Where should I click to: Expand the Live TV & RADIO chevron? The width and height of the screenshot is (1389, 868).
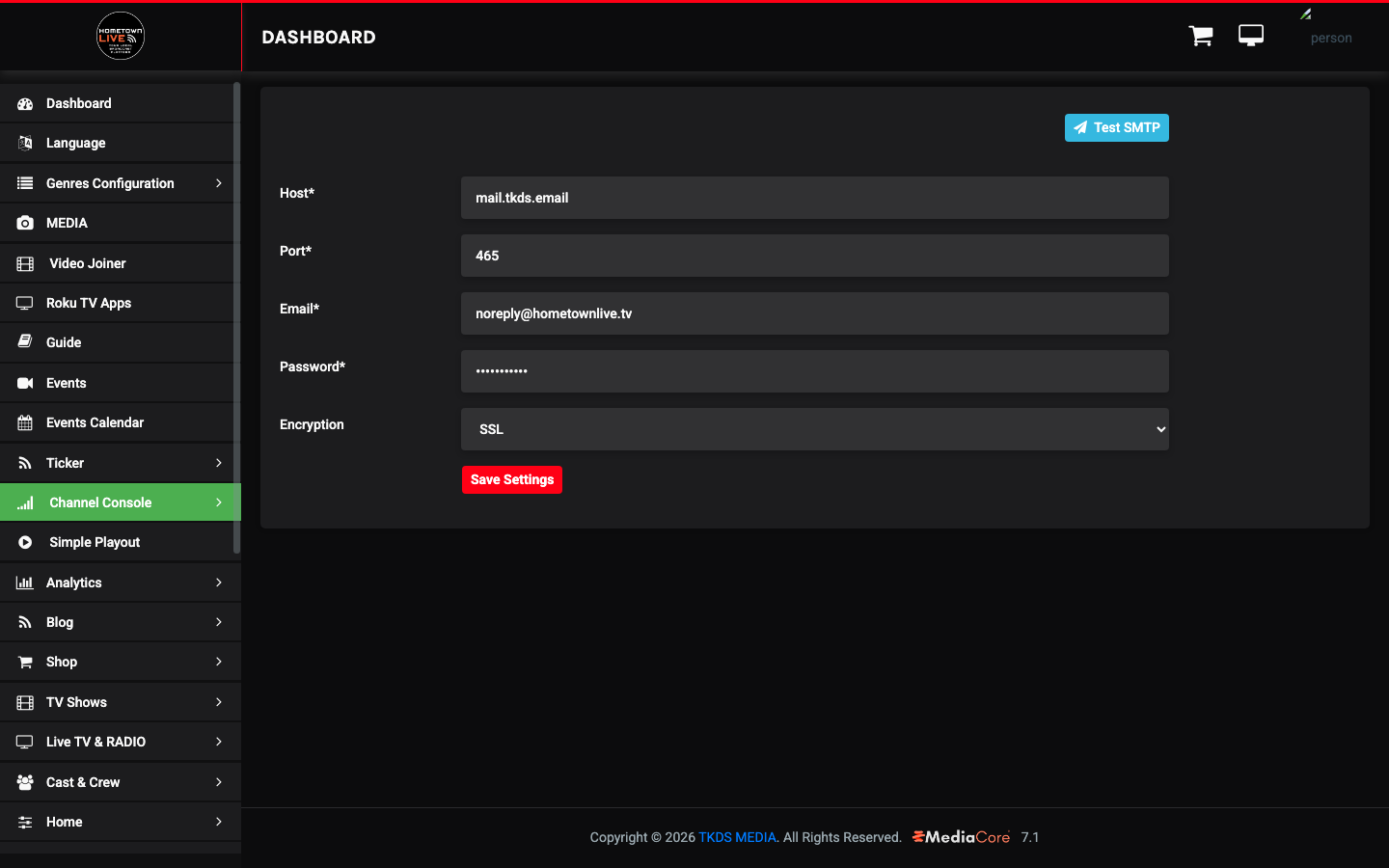(219, 742)
